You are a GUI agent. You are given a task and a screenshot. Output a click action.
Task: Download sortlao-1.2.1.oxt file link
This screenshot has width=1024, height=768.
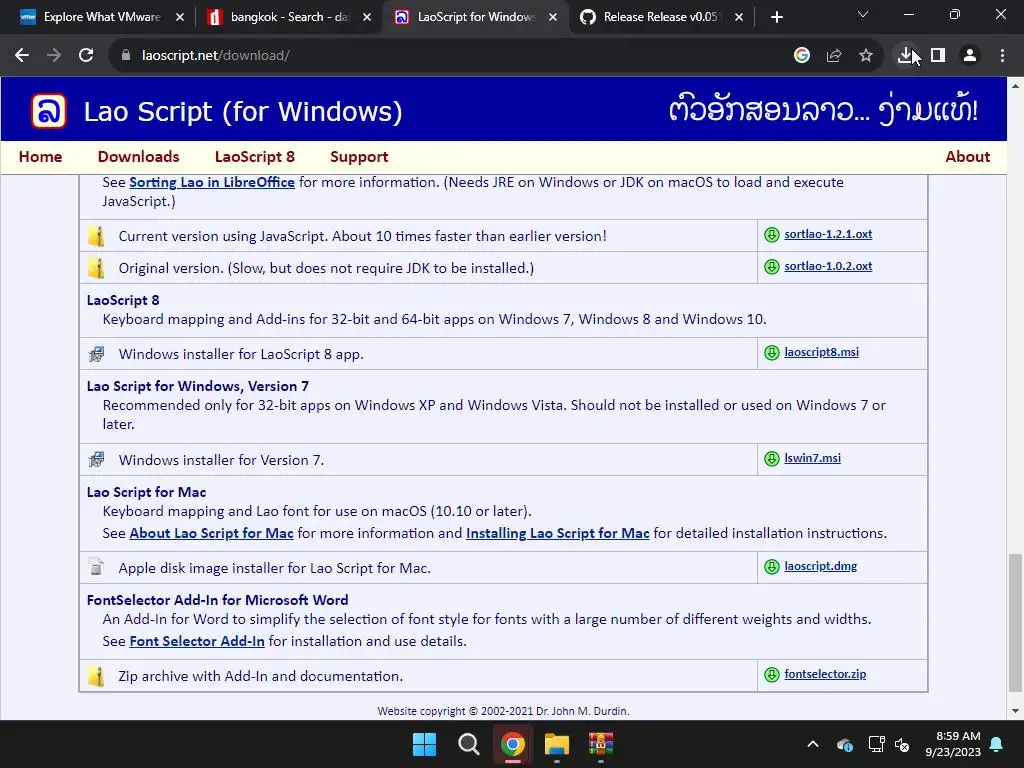[x=828, y=234]
